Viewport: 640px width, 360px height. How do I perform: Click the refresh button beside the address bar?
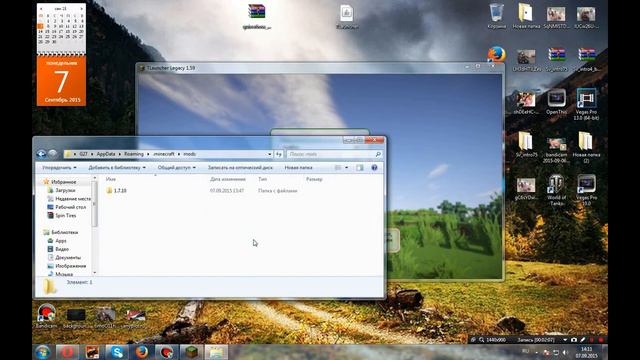pyautogui.click(x=279, y=154)
